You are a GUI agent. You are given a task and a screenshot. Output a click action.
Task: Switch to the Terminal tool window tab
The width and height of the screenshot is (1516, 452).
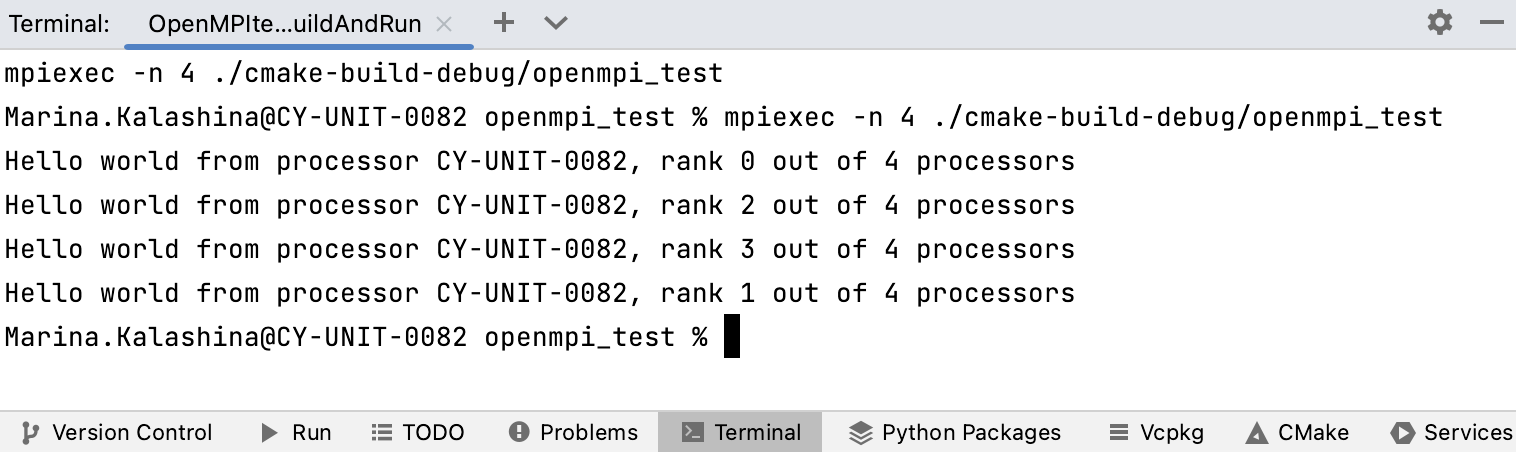(x=740, y=432)
